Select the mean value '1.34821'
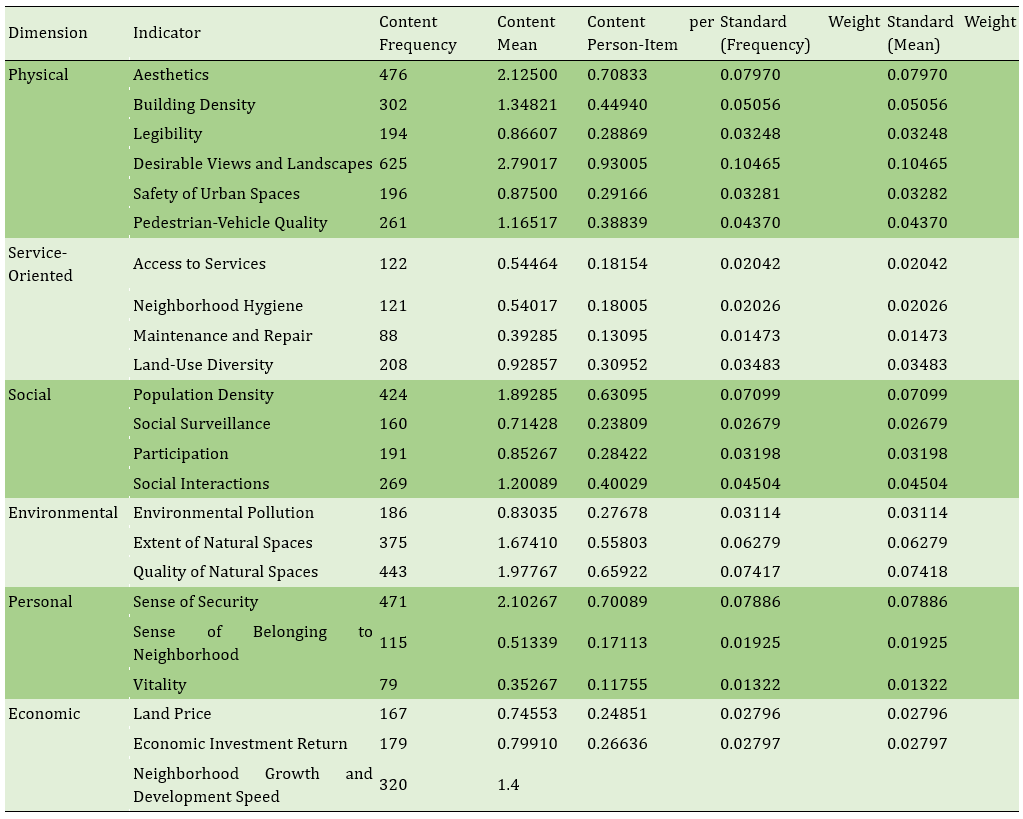This screenshot has width=1023, height=819. click(527, 104)
